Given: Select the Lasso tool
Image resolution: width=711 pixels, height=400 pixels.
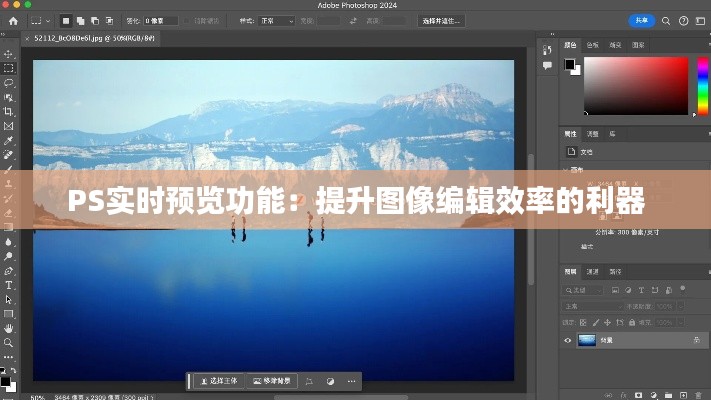Looking at the screenshot, I should [x=9, y=83].
